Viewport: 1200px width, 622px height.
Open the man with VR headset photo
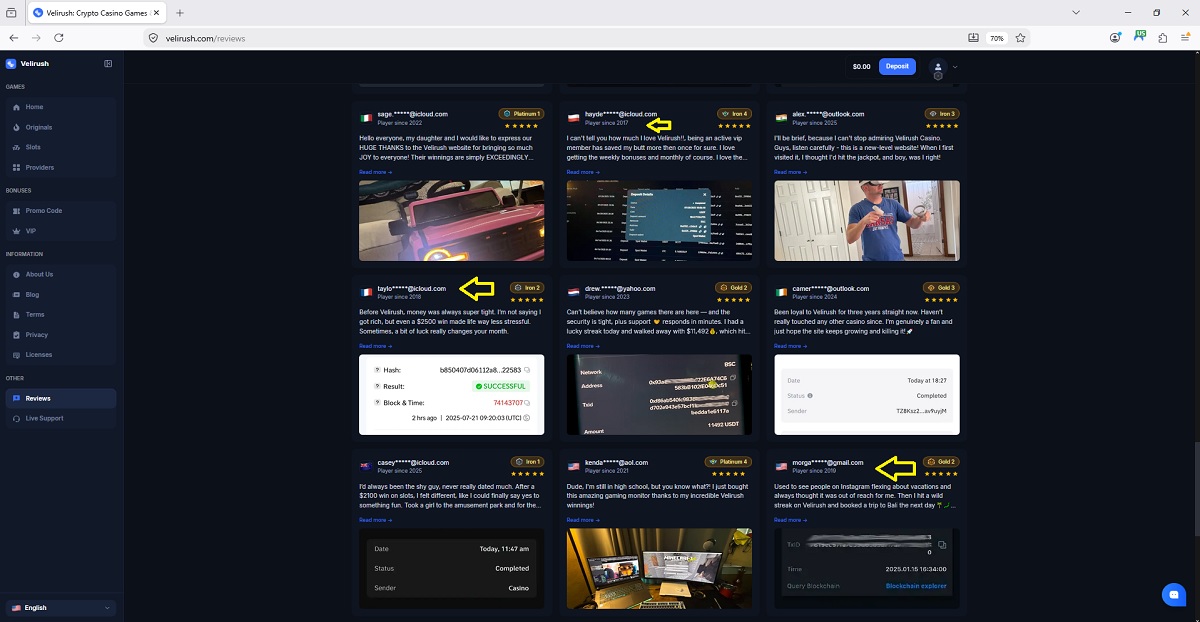point(867,220)
